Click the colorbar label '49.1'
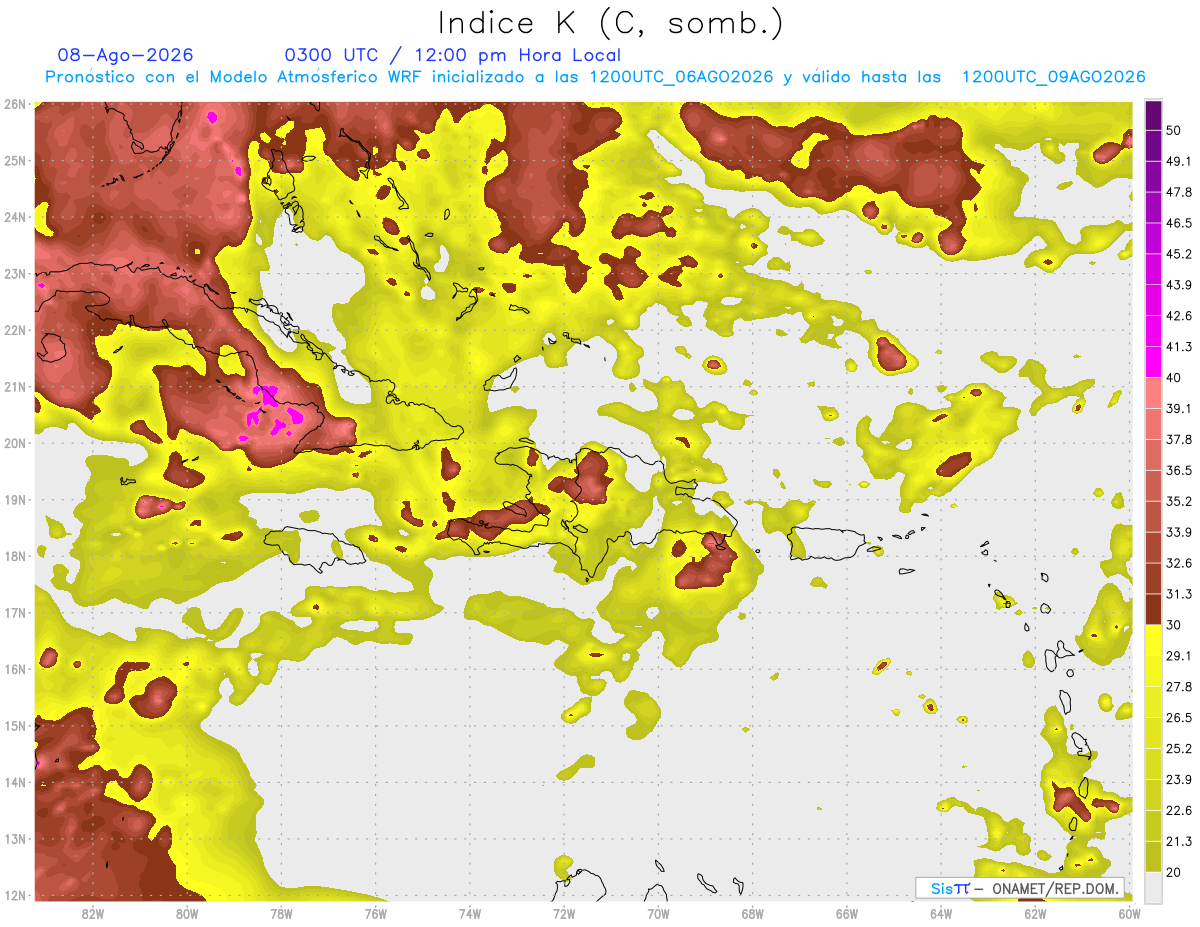The width and height of the screenshot is (1200, 927). click(1178, 161)
